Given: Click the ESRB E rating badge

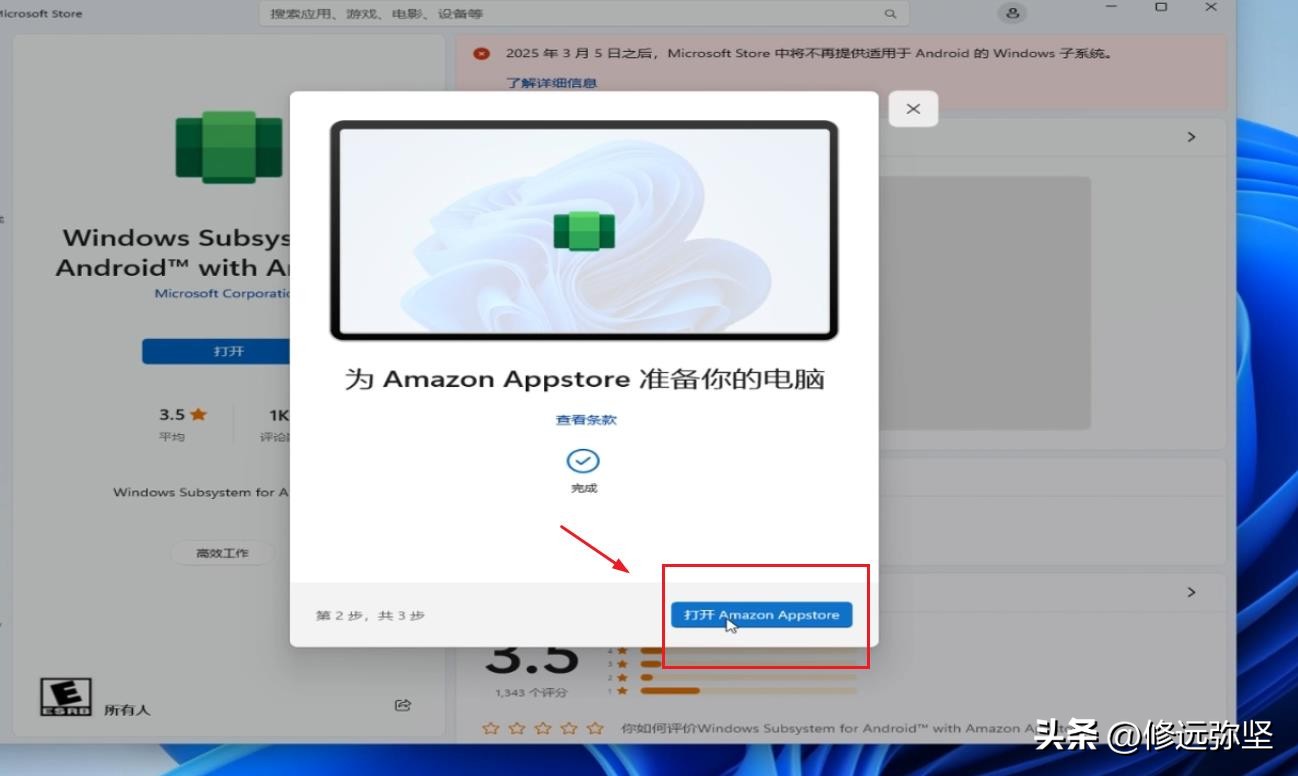Looking at the screenshot, I should (x=66, y=697).
